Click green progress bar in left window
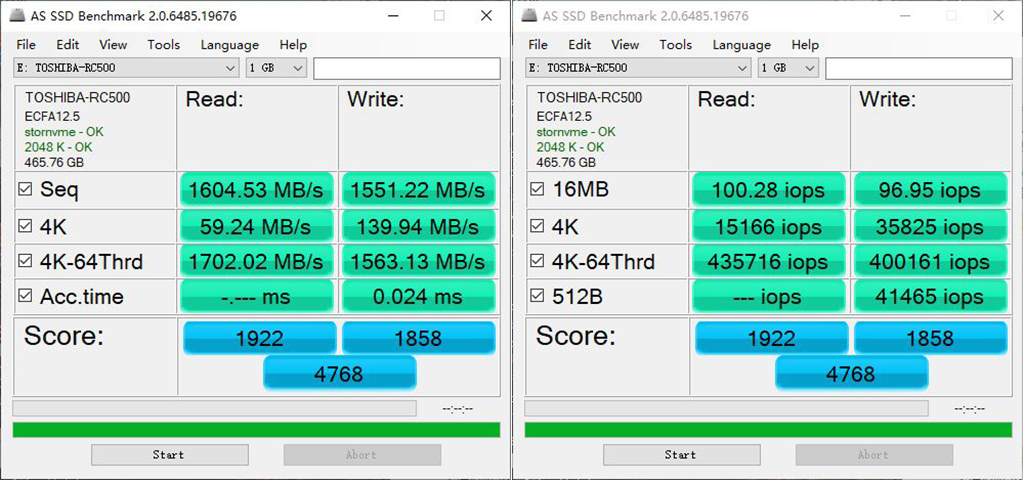This screenshot has height=480, width=1024. pyautogui.click(x=256, y=430)
